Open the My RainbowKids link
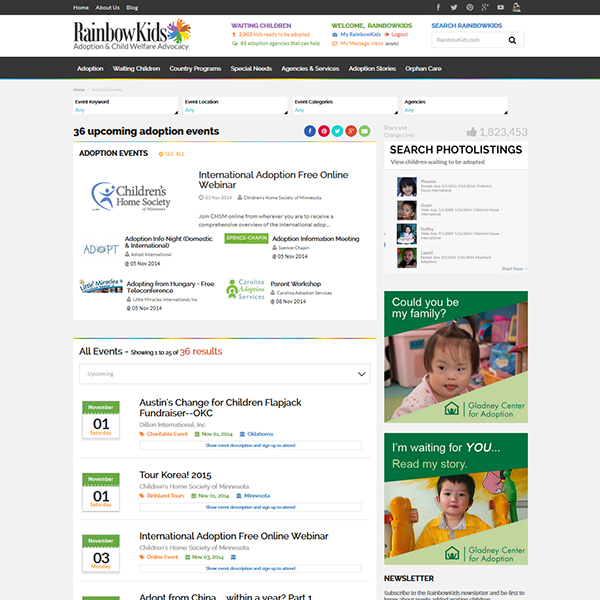 coord(360,34)
